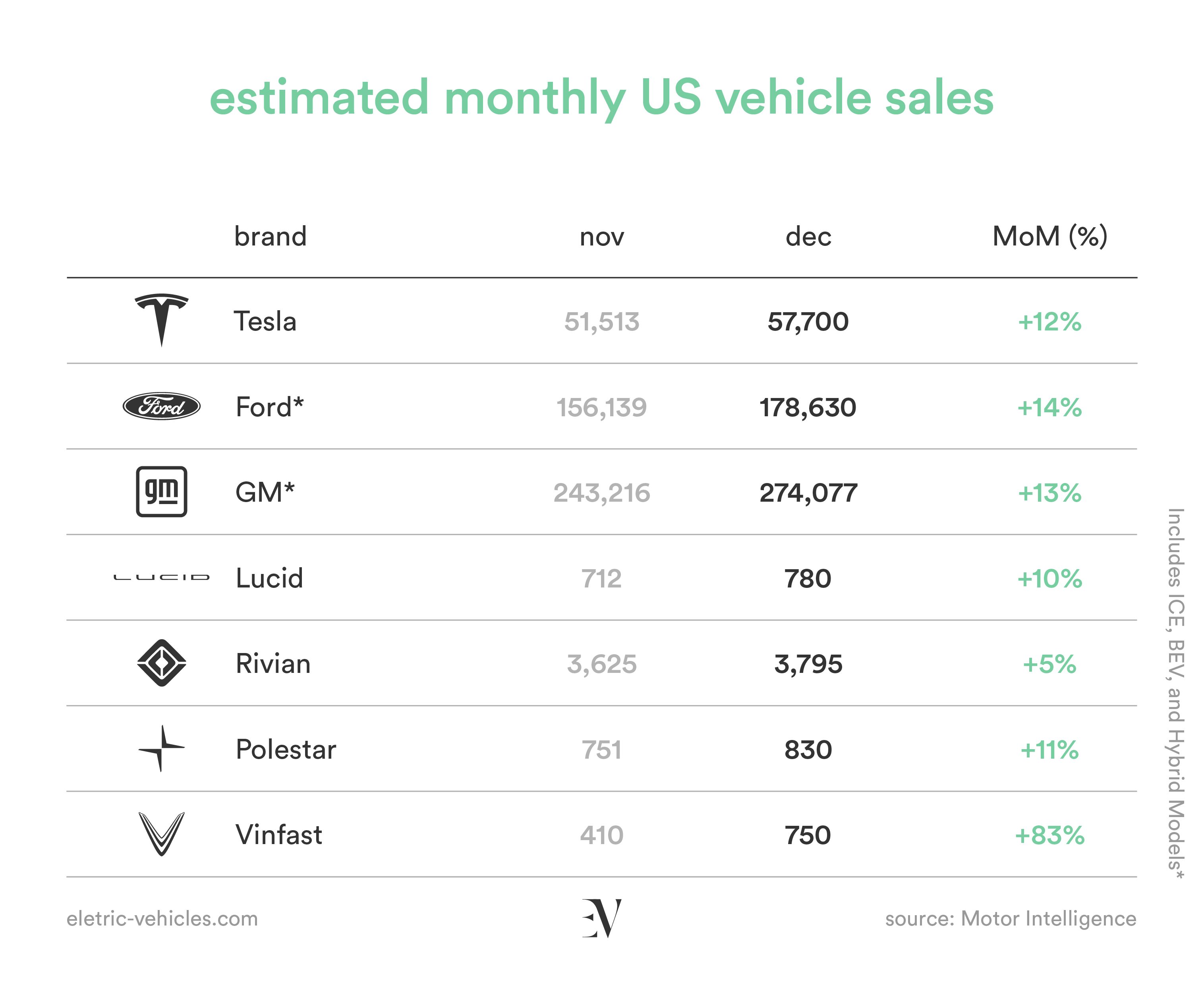Click the Vinfast V logo
Image resolution: width=1204 pixels, height=997 pixels.
[x=162, y=834]
